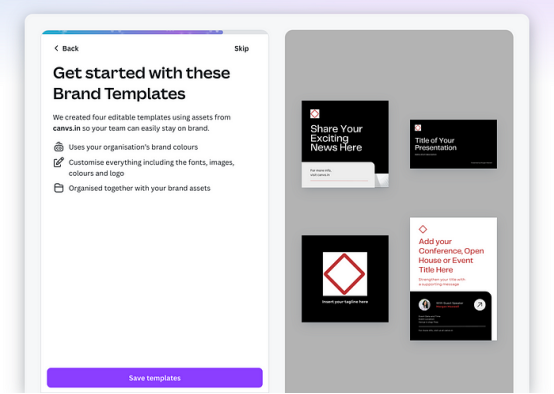Click the guest speaker avatar on event template

[x=424, y=305]
